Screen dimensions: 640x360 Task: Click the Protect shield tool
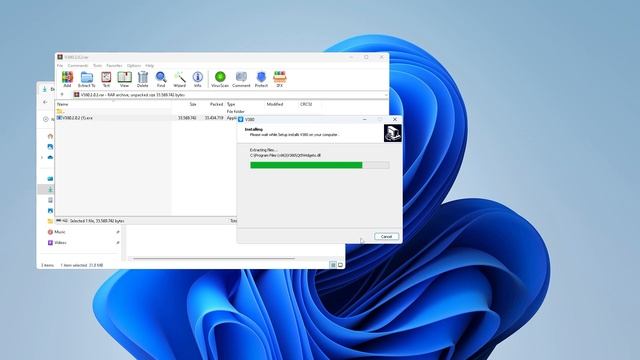261,79
